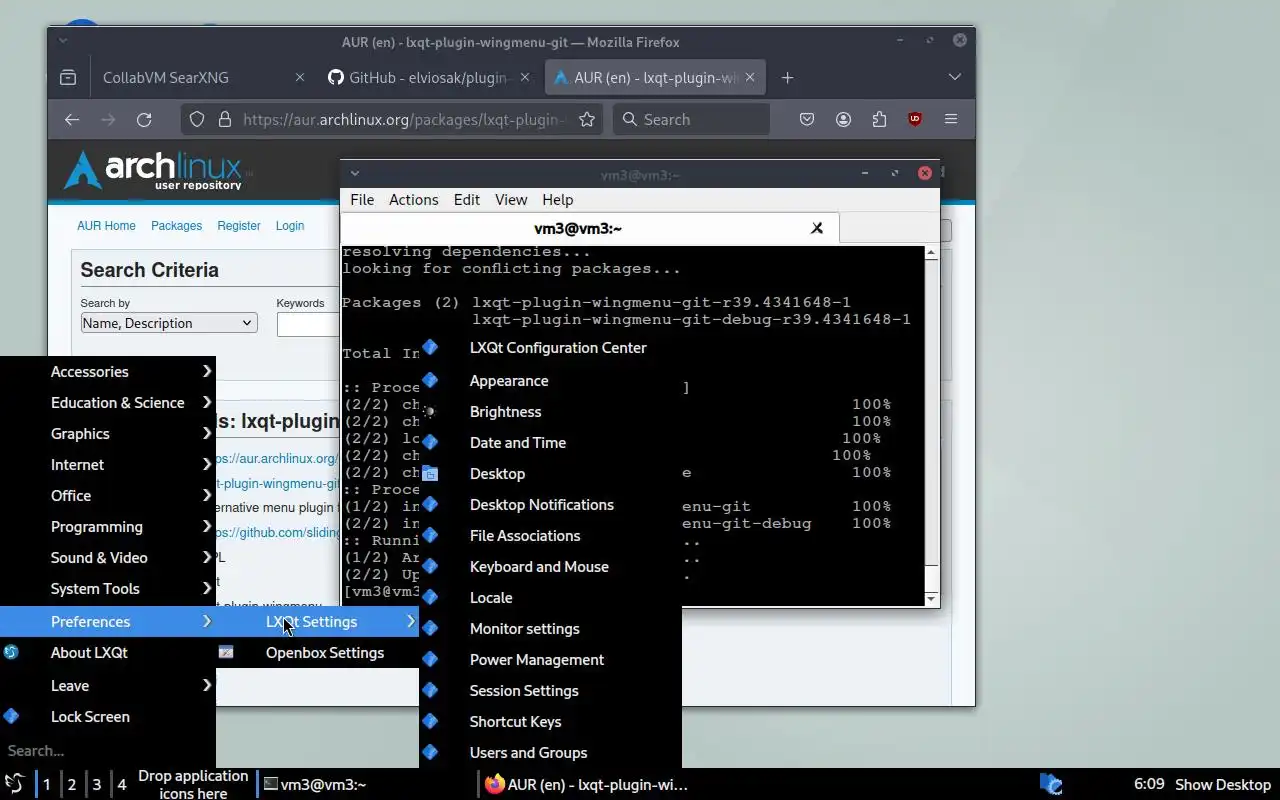Reload the page in Firefox

(x=144, y=119)
